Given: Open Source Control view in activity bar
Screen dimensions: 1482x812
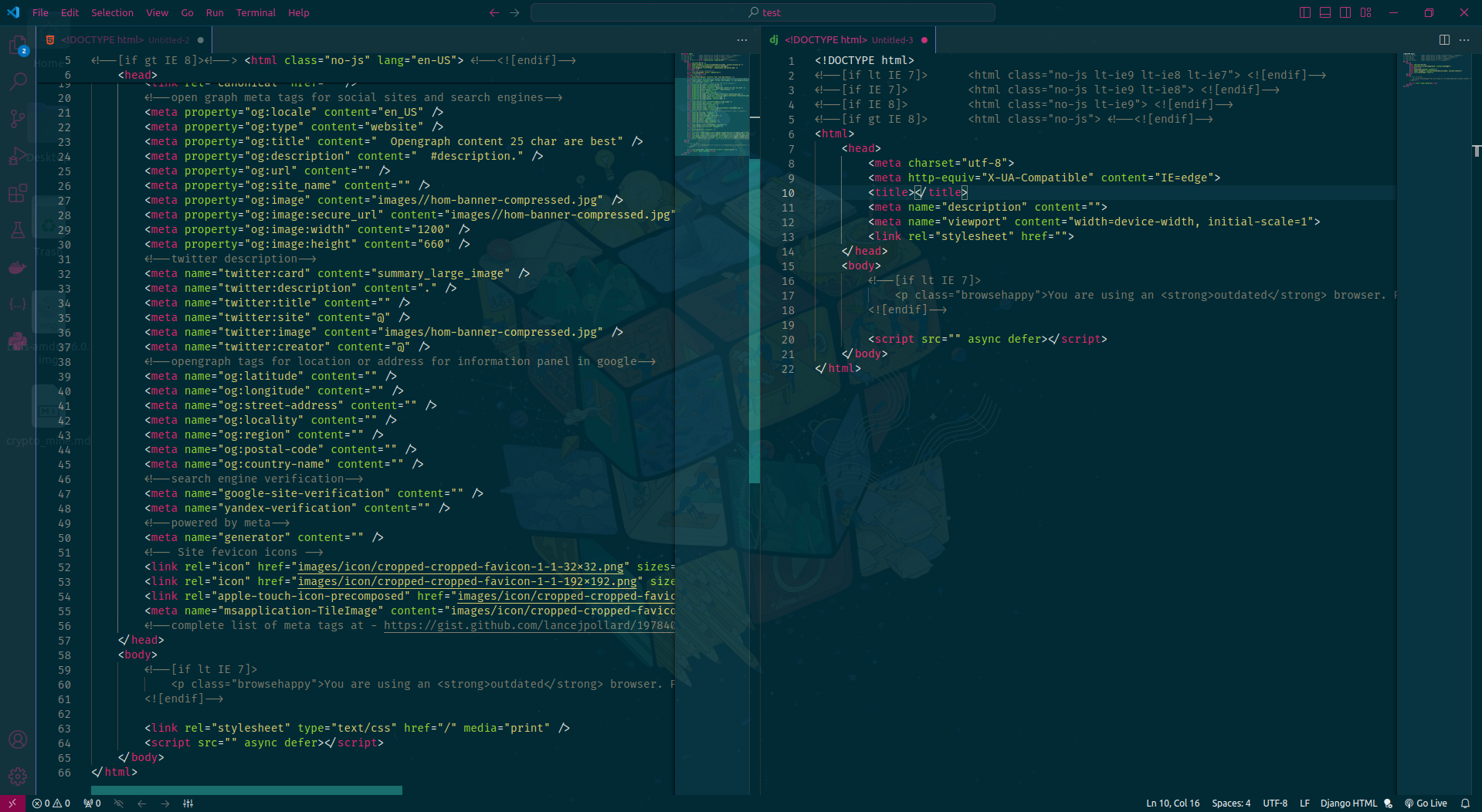Looking at the screenshot, I should click(x=18, y=118).
